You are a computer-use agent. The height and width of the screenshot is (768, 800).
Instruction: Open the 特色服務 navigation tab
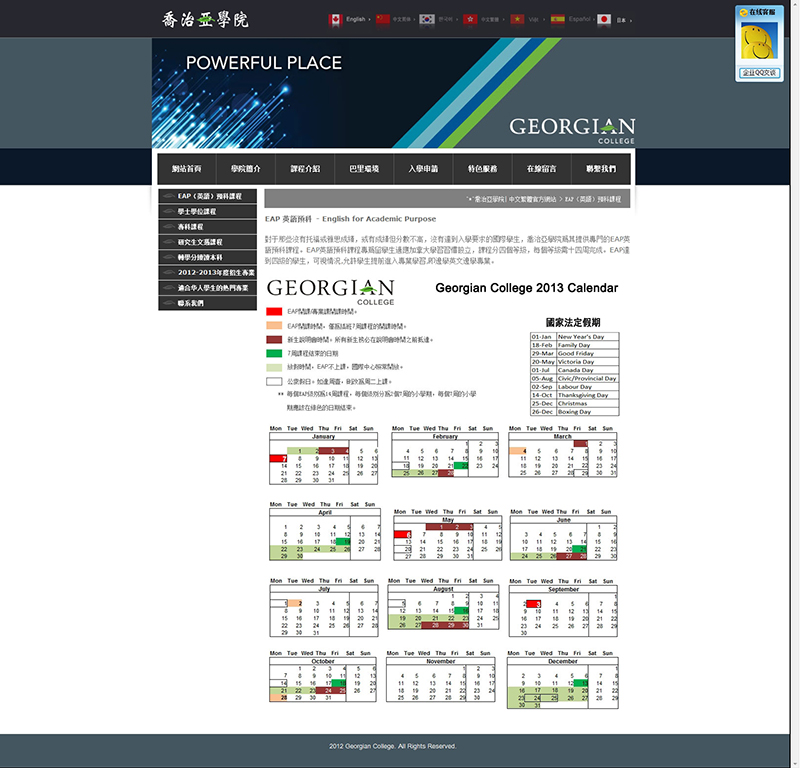[483, 169]
